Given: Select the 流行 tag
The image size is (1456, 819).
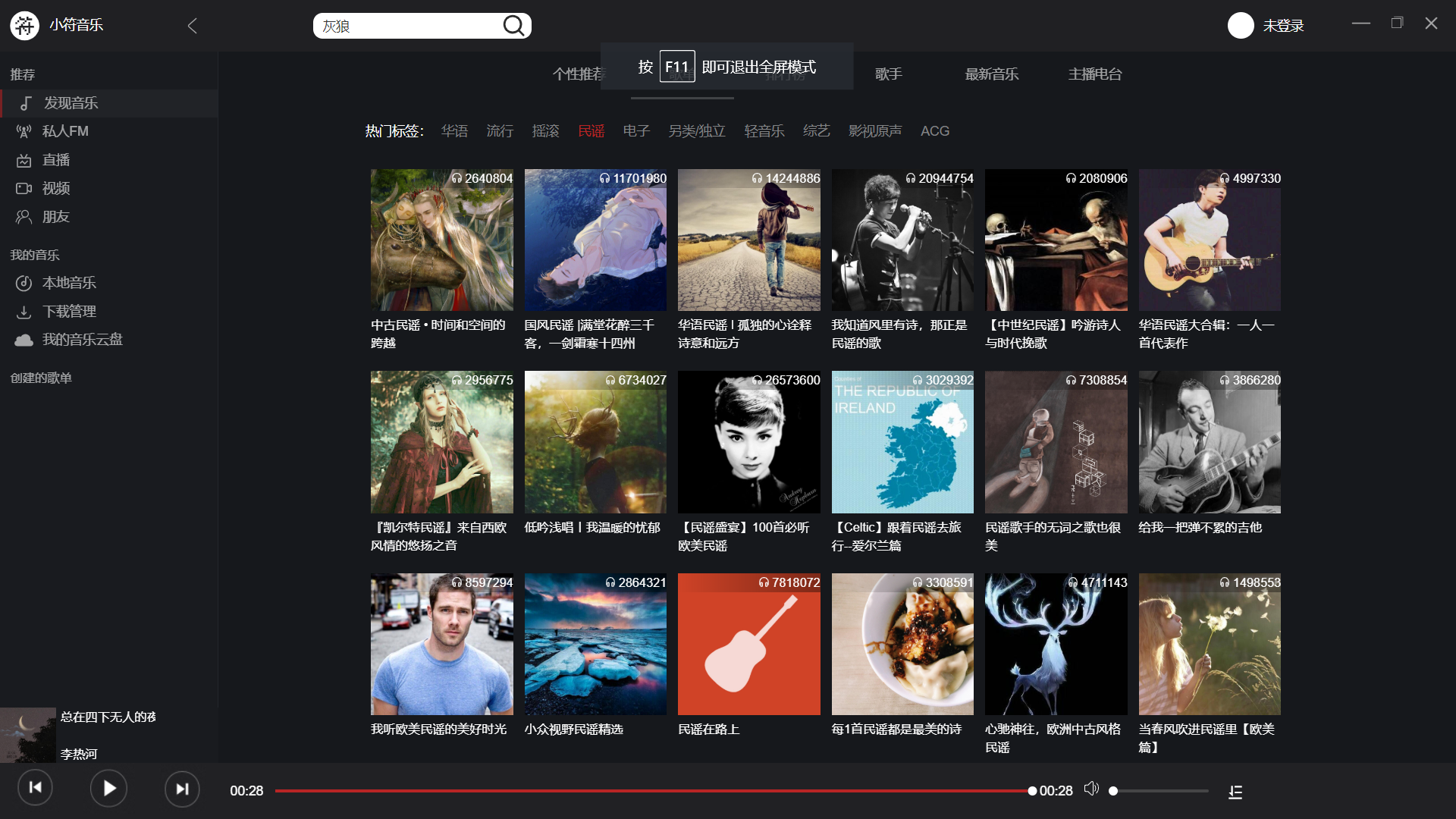Looking at the screenshot, I should pyautogui.click(x=500, y=131).
